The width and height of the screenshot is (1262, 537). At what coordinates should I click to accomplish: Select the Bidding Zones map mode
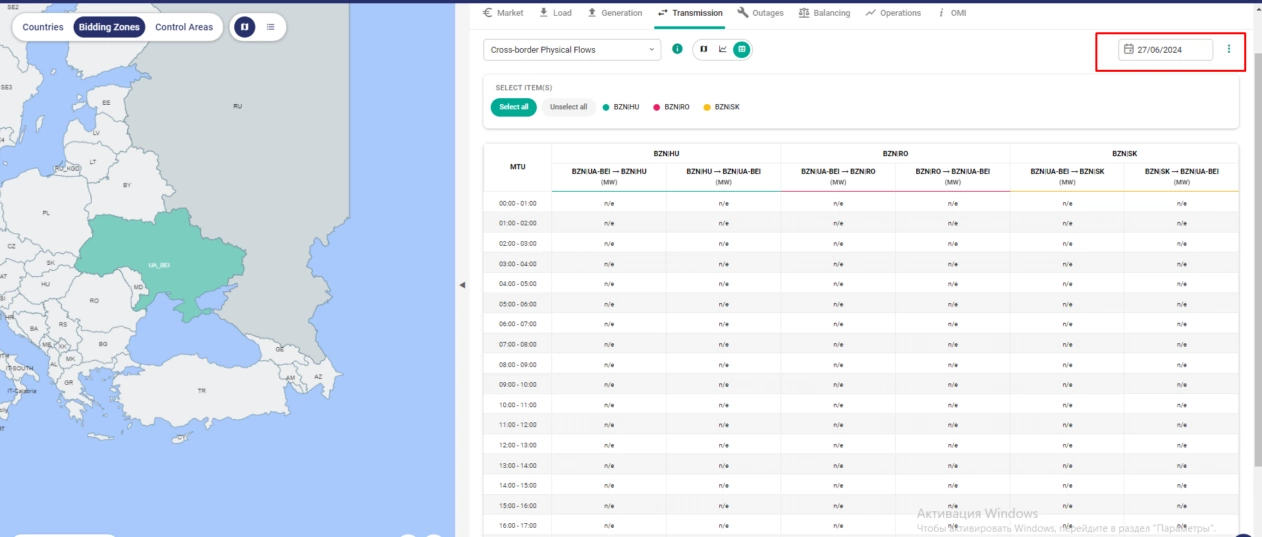(109, 27)
